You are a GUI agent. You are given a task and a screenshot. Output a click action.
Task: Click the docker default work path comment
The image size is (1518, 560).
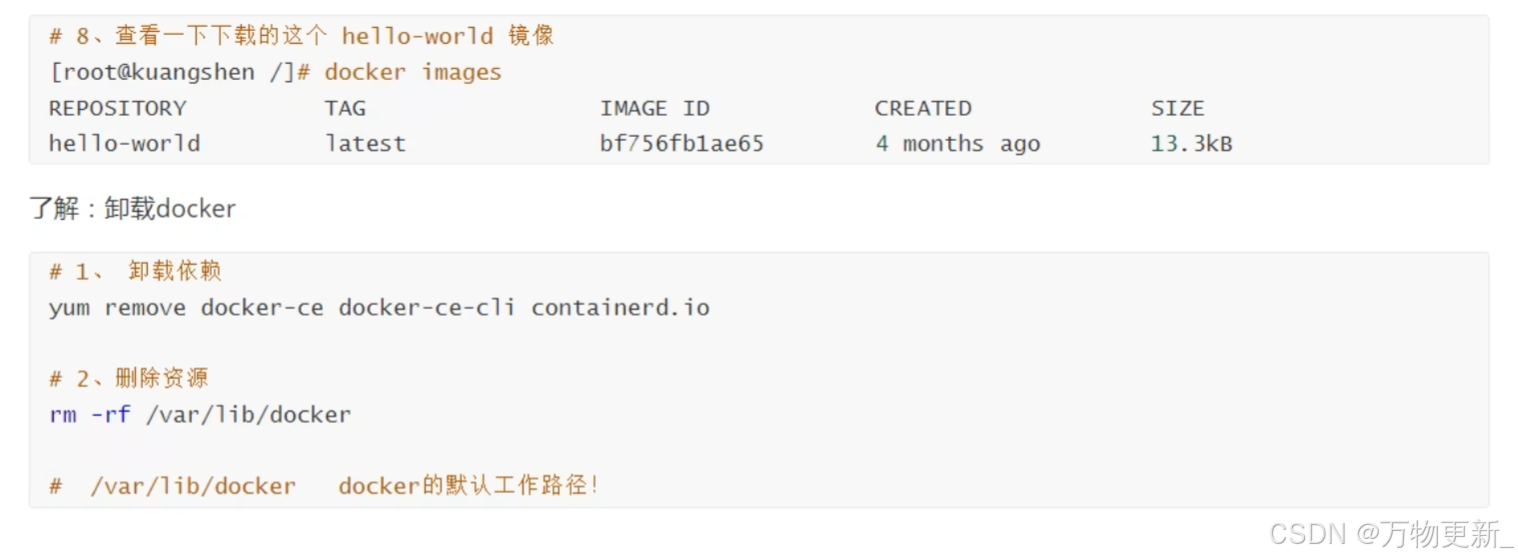coord(324,487)
